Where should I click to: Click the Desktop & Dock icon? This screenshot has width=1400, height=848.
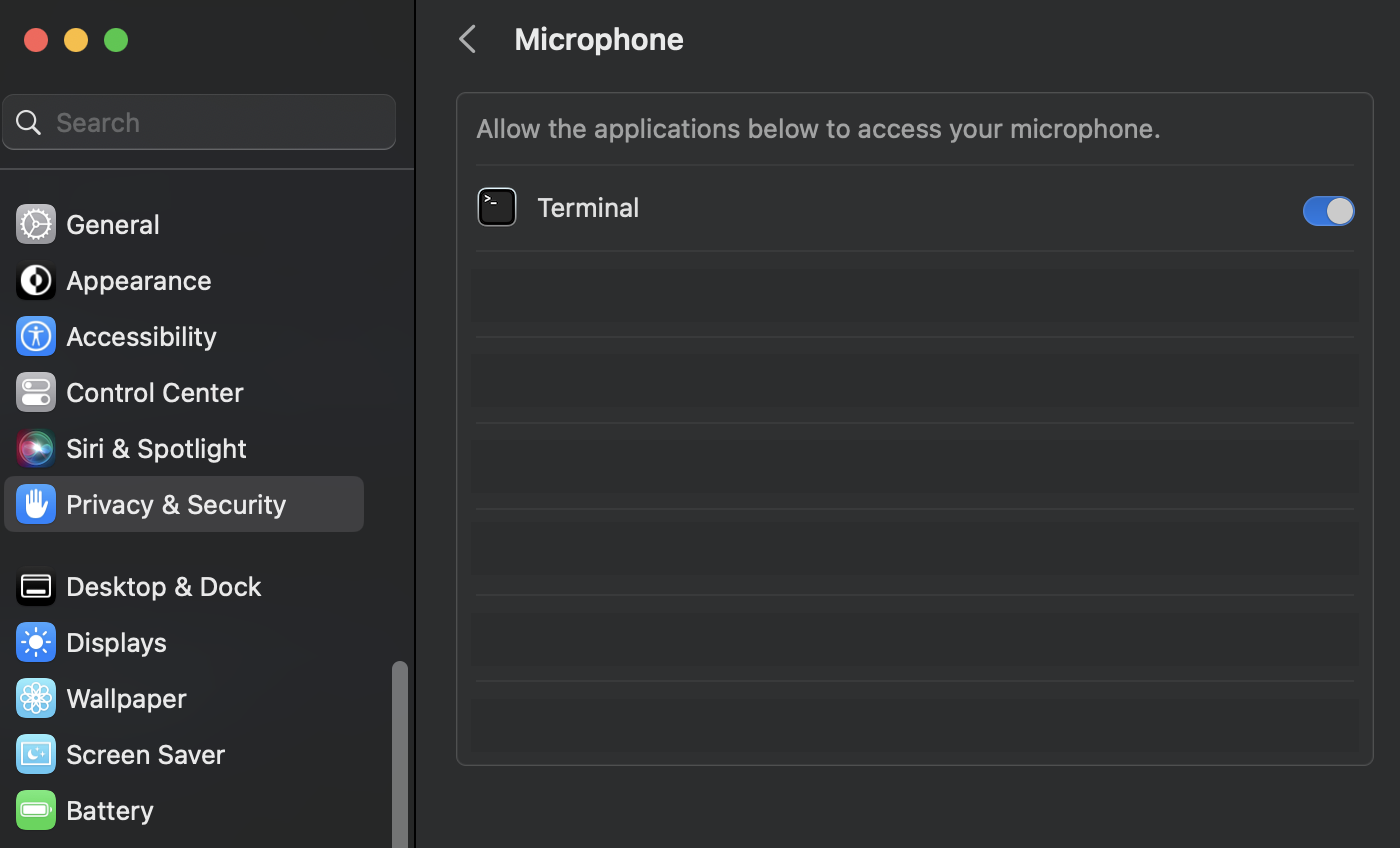36,586
